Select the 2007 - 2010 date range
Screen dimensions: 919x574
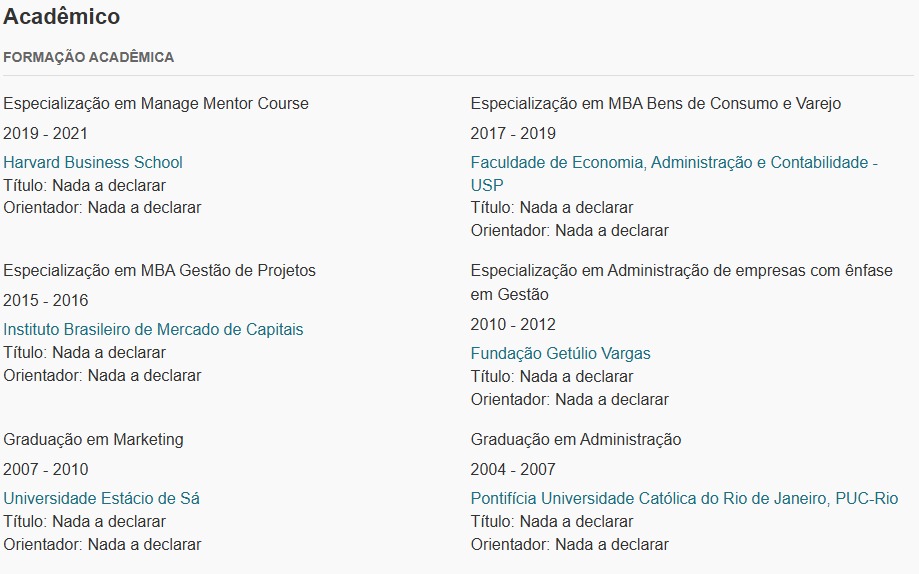coord(45,470)
